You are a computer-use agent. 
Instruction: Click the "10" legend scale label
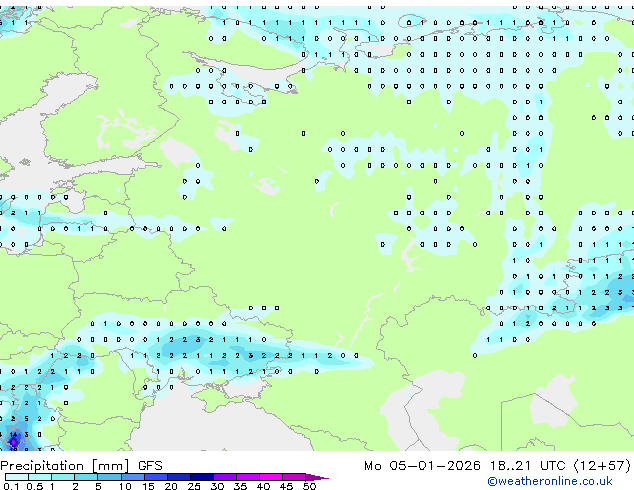[125, 486]
